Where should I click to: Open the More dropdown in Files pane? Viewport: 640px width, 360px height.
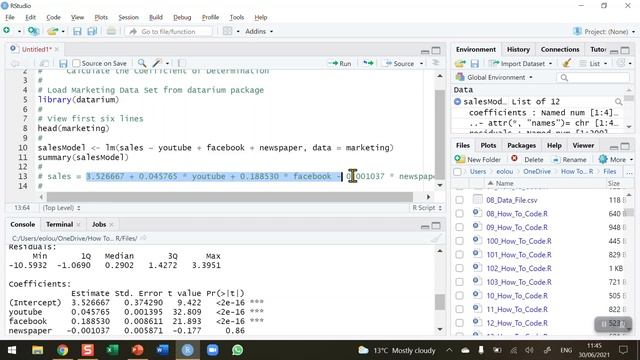pyautogui.click(x=616, y=160)
